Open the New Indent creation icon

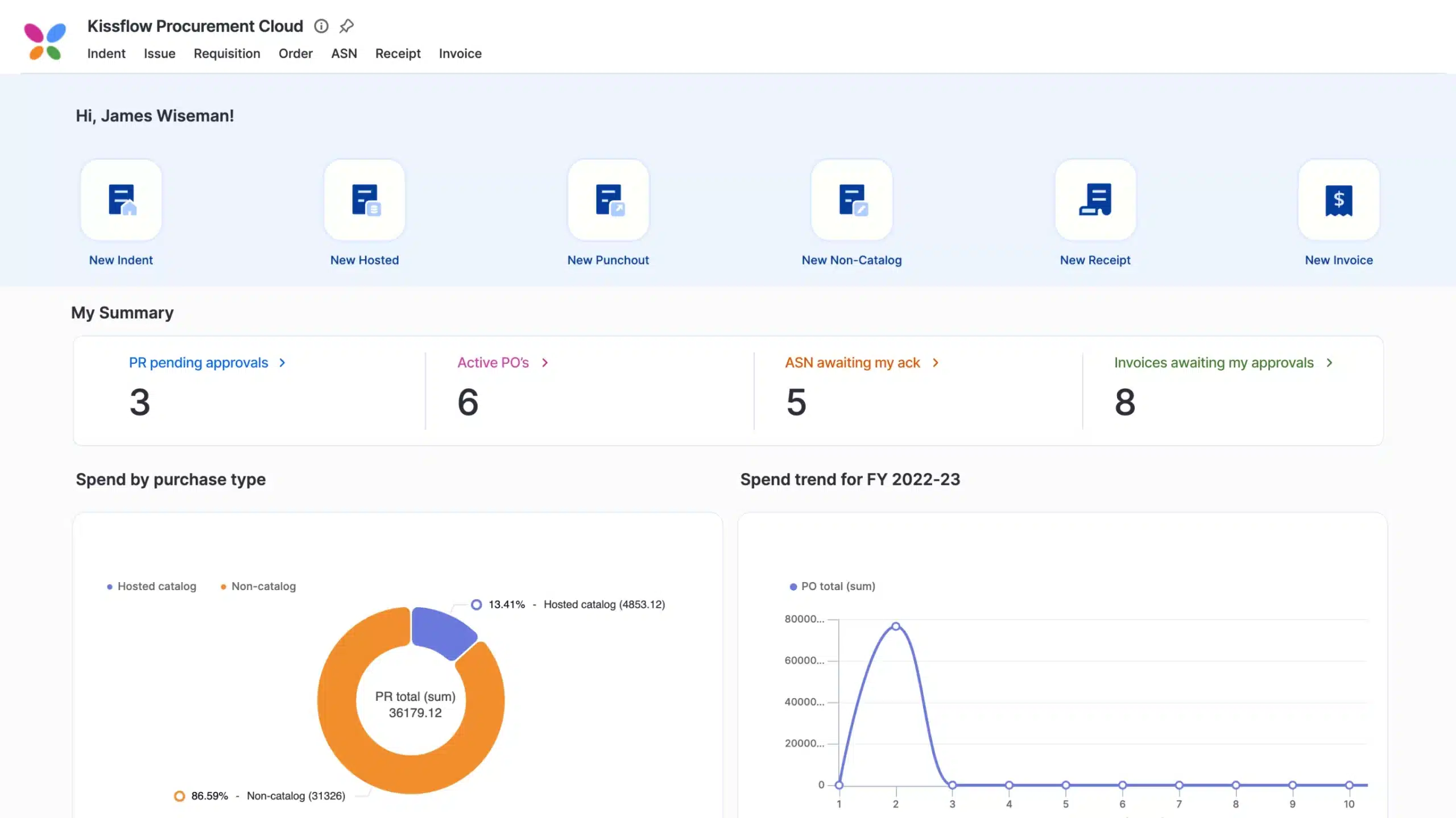pyautogui.click(x=121, y=200)
